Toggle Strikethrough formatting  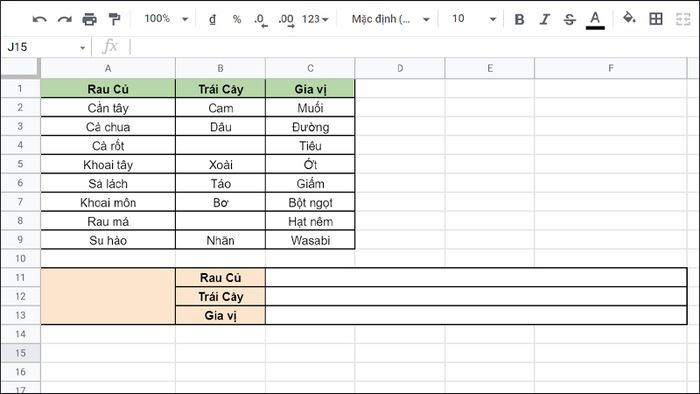(569, 19)
